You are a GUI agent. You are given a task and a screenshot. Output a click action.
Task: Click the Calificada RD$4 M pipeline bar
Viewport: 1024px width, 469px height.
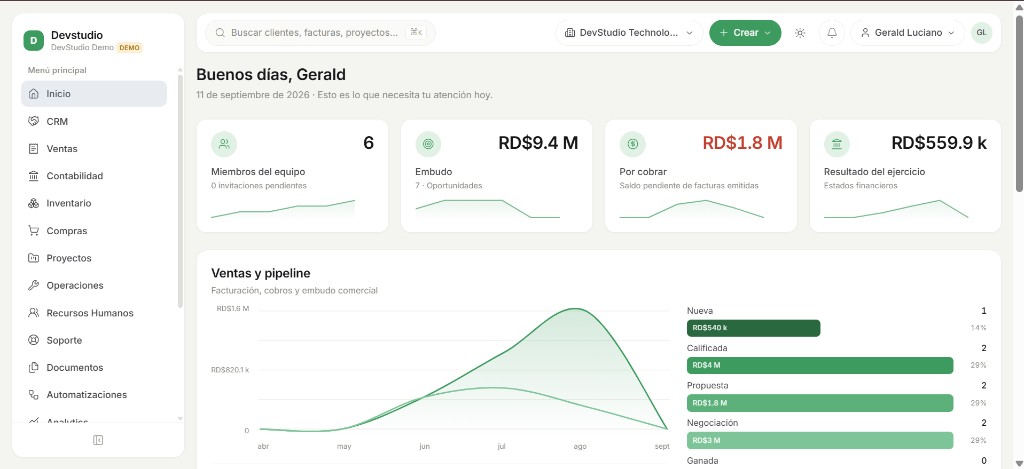[820, 366]
